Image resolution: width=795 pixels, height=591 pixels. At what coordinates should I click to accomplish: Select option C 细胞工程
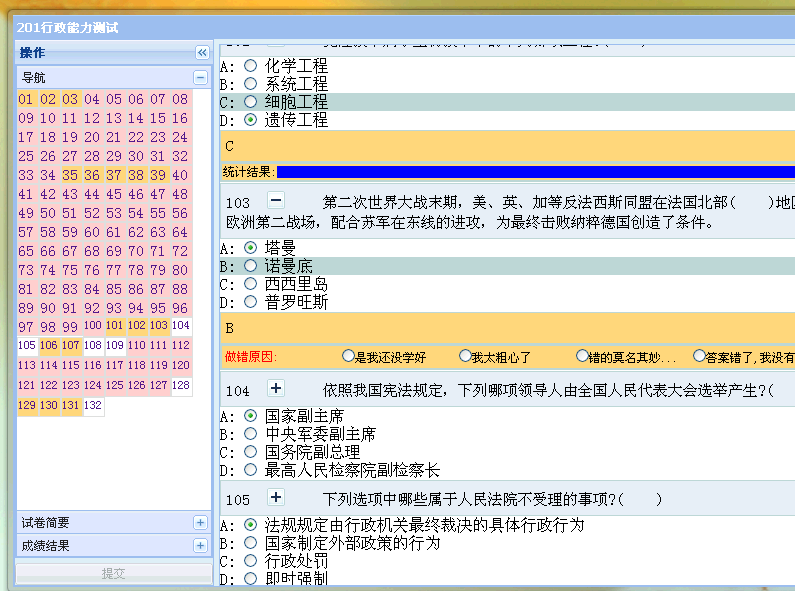(x=250, y=101)
